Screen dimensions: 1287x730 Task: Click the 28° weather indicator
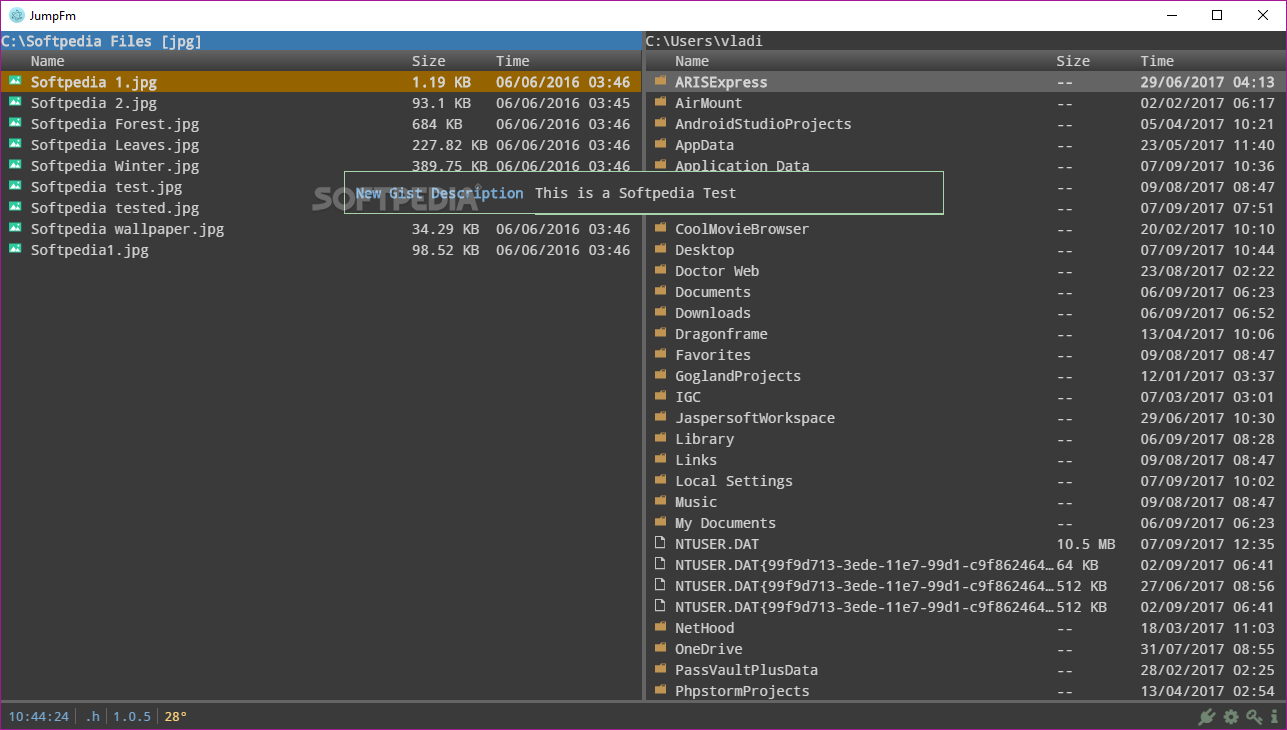[x=175, y=716]
